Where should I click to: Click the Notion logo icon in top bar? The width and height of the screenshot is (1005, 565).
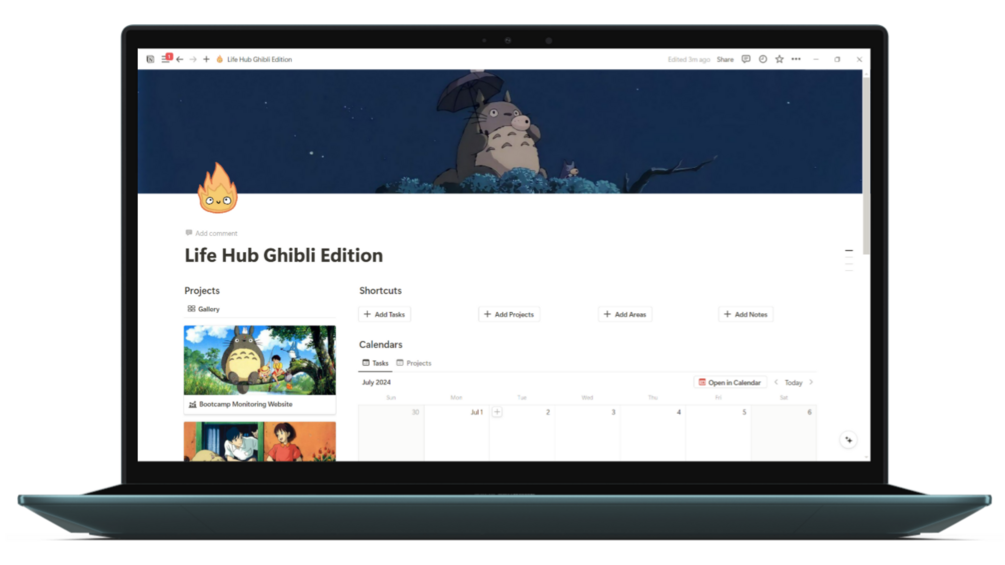[x=150, y=59]
